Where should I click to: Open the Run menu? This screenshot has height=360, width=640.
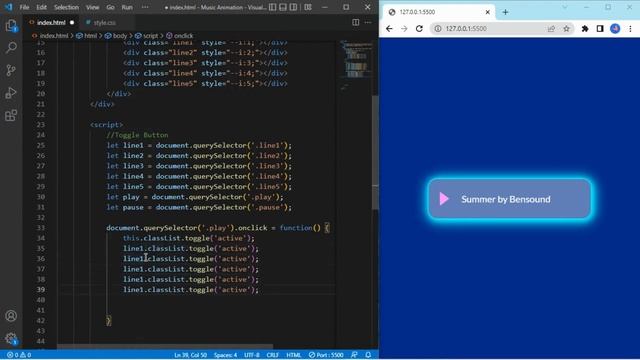coord(127,7)
